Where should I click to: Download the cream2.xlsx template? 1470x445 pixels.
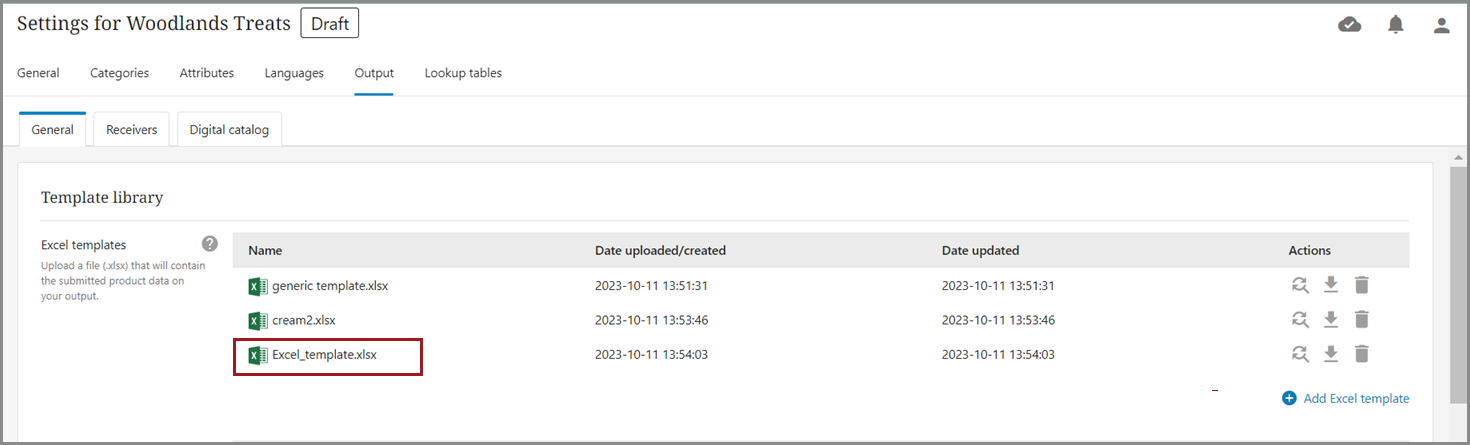(1331, 320)
